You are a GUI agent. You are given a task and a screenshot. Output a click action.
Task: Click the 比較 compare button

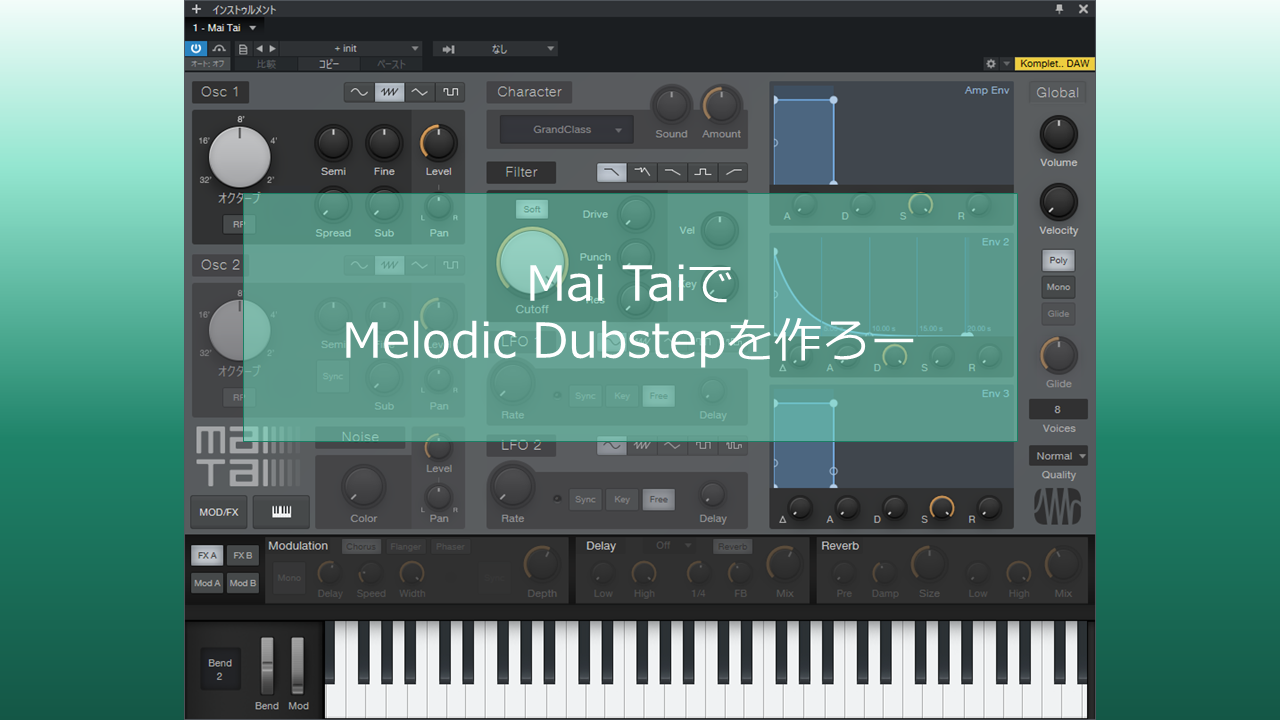(x=266, y=64)
